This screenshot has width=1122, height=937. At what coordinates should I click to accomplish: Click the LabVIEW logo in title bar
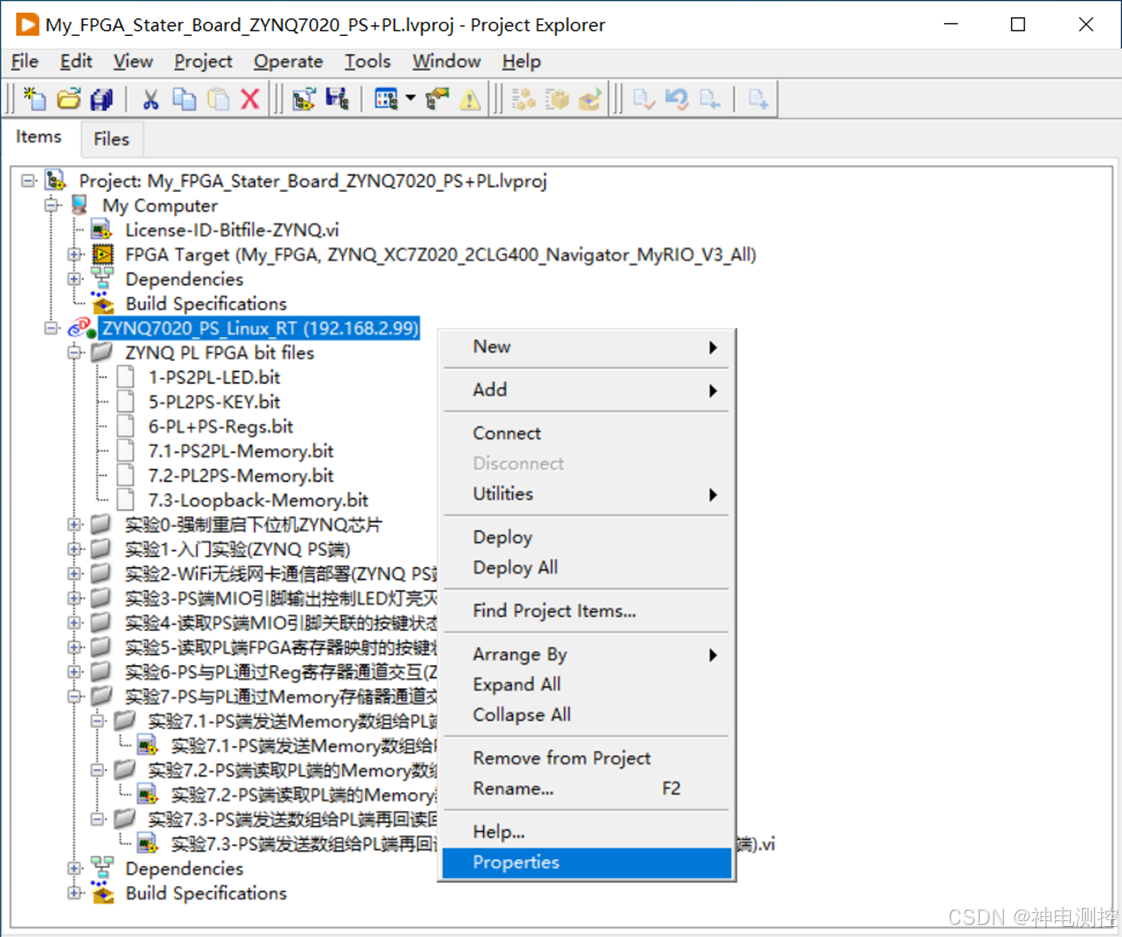(x=27, y=25)
